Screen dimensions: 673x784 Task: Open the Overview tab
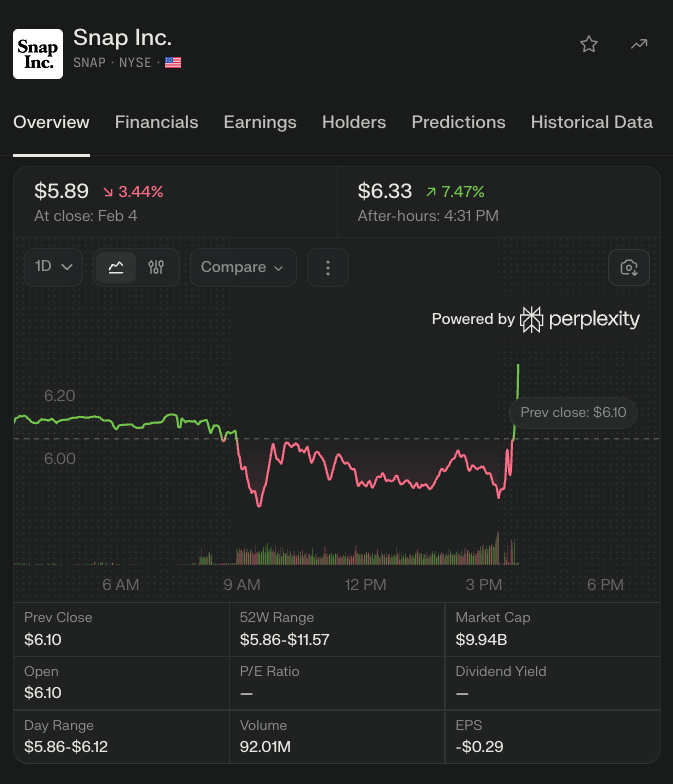click(x=52, y=122)
